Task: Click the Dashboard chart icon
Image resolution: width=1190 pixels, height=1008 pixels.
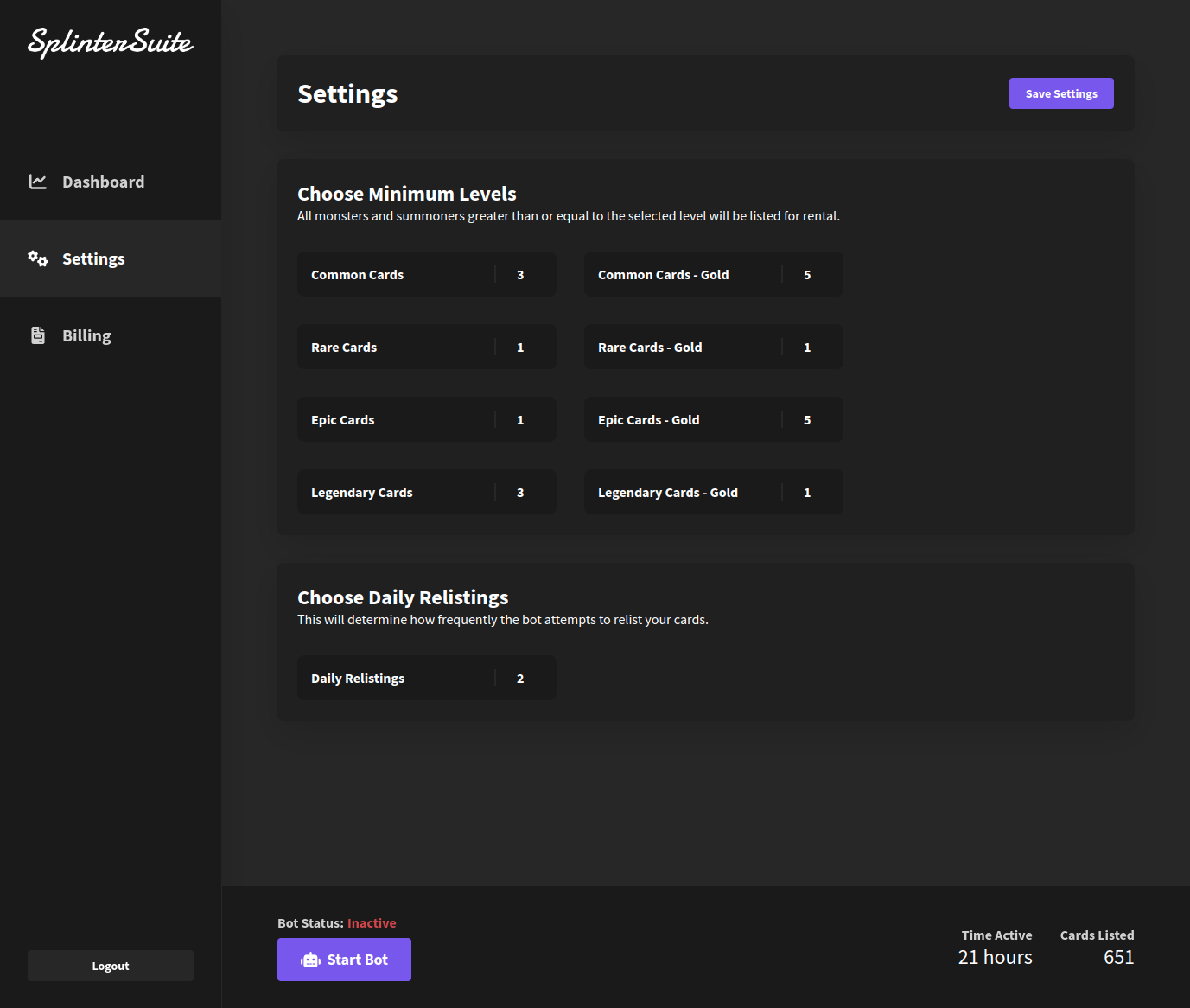Action: [x=38, y=182]
